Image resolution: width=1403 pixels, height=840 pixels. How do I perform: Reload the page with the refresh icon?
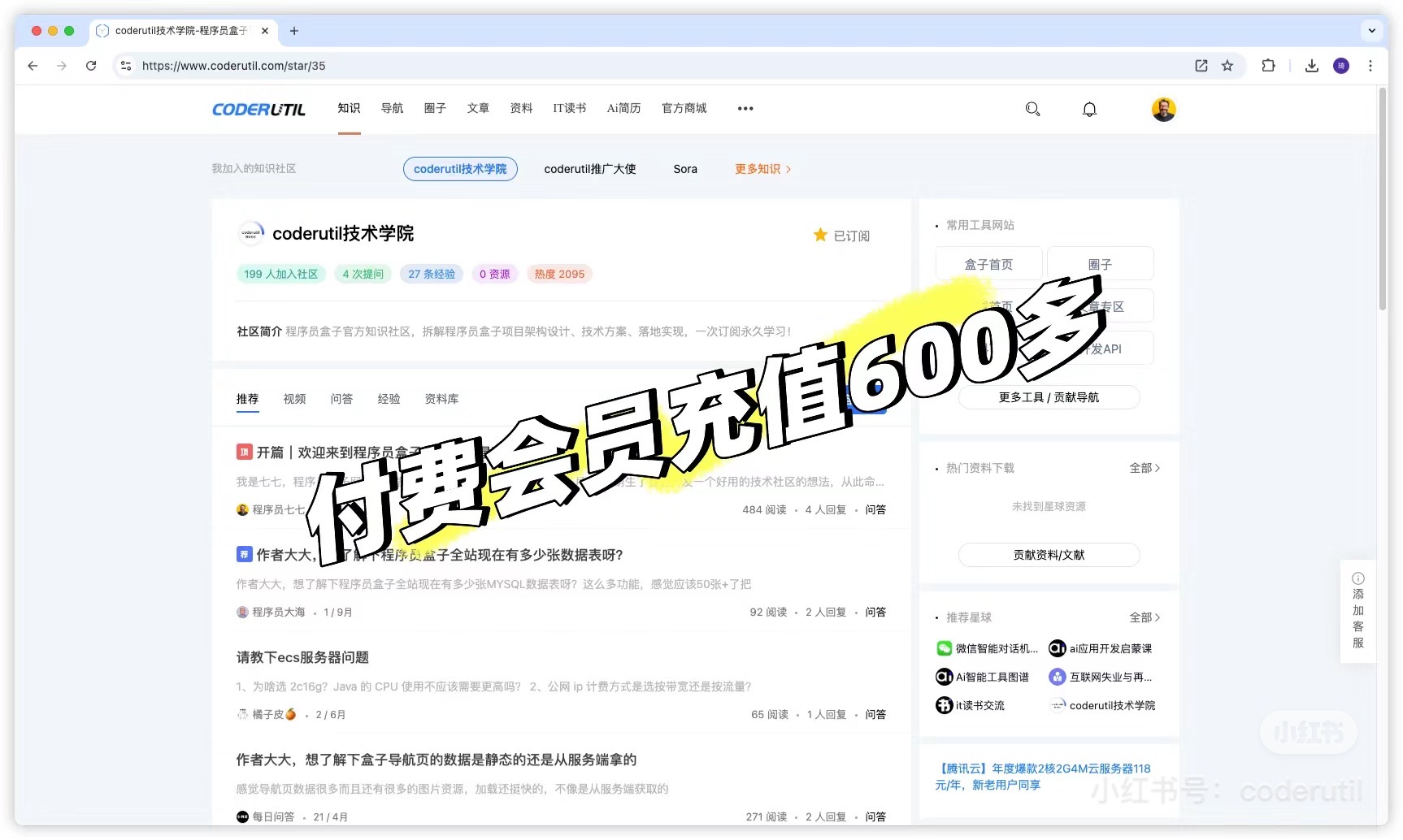tap(91, 66)
